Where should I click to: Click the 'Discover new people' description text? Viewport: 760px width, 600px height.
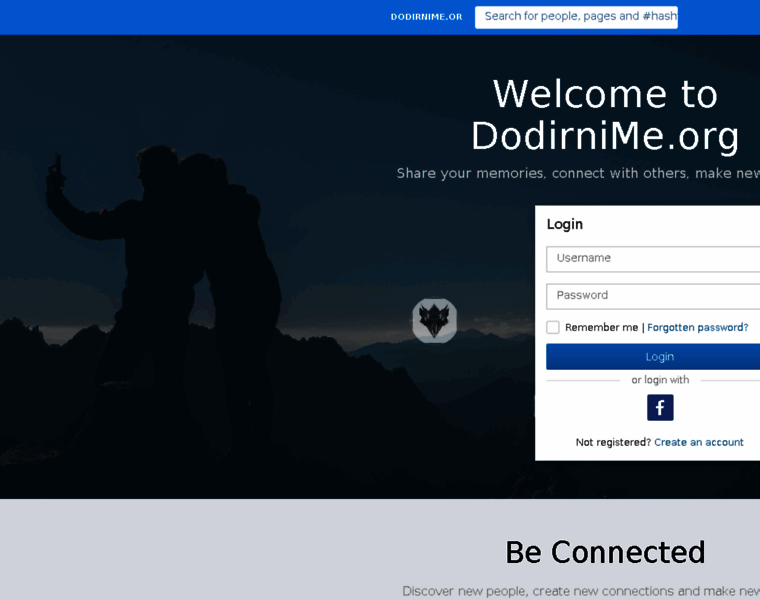tap(581, 591)
